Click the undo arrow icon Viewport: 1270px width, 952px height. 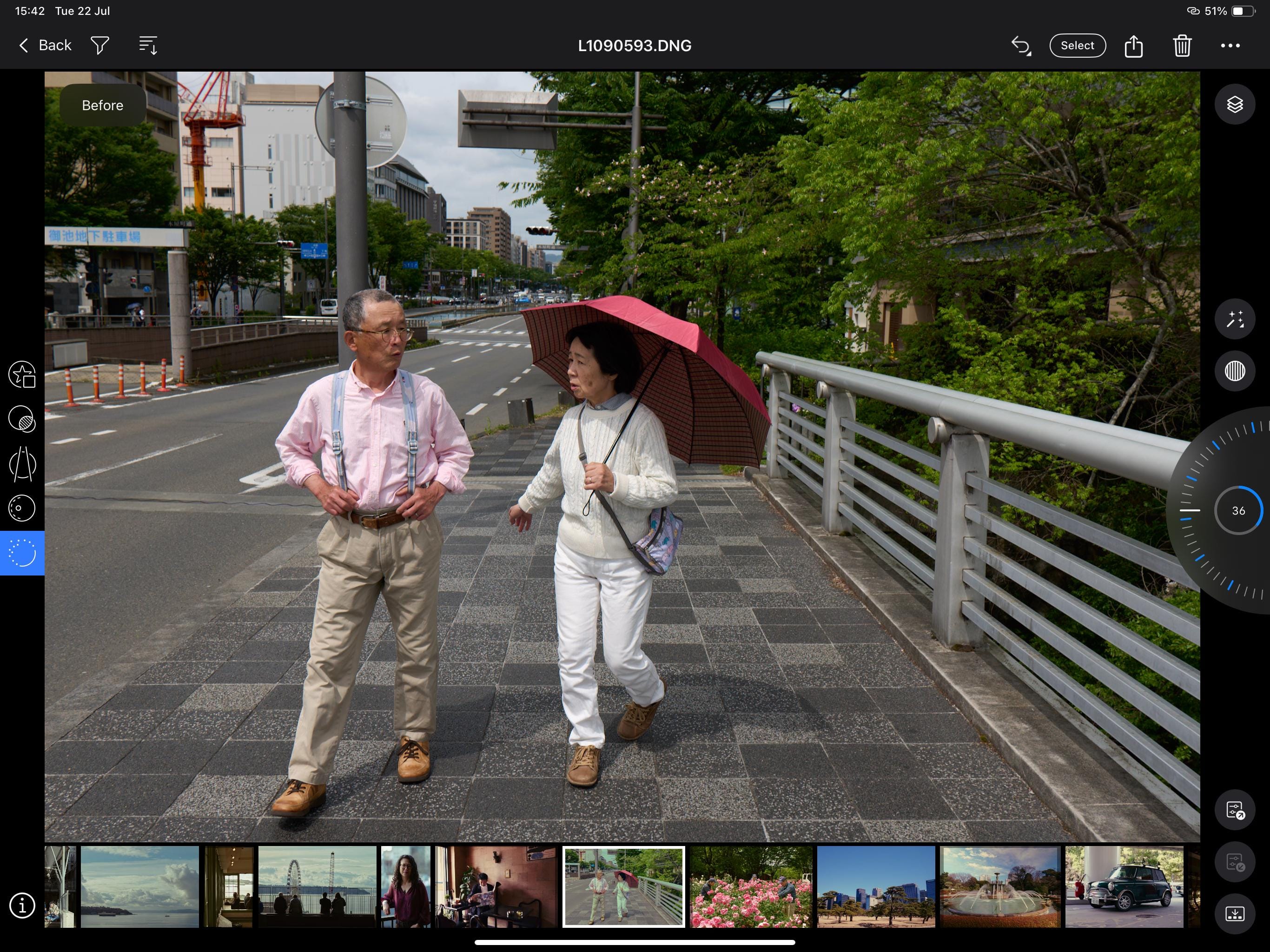point(1021,46)
